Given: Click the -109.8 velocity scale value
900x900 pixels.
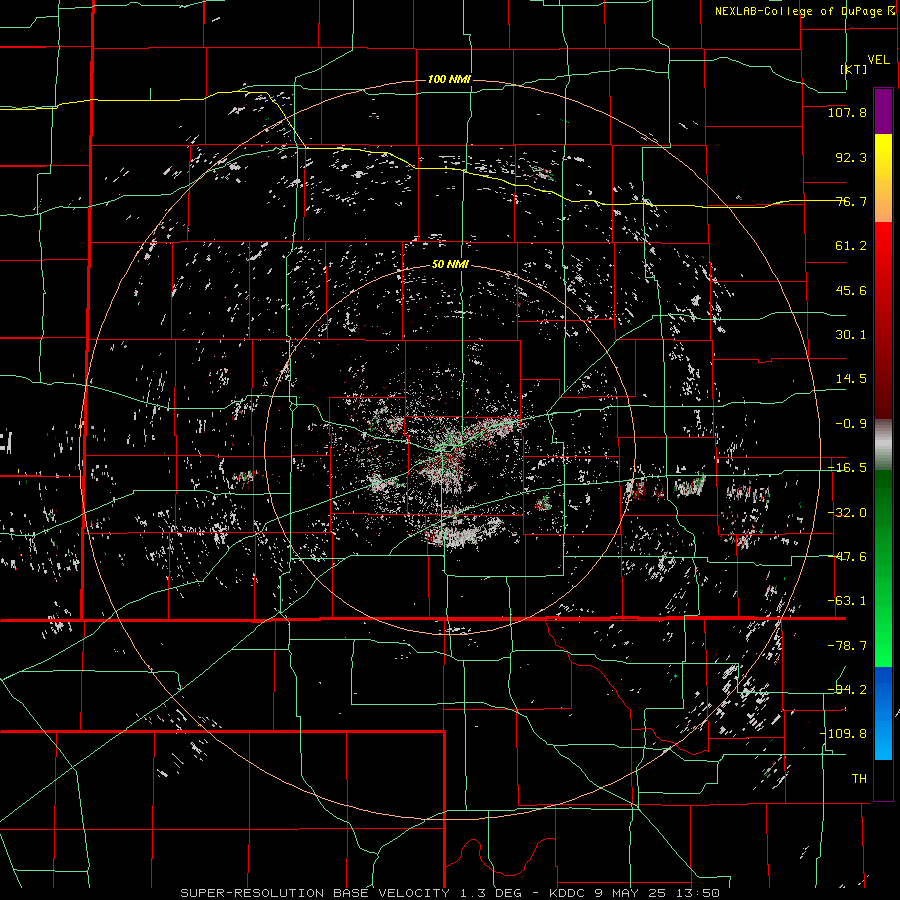Looking at the screenshot, I should (844, 734).
